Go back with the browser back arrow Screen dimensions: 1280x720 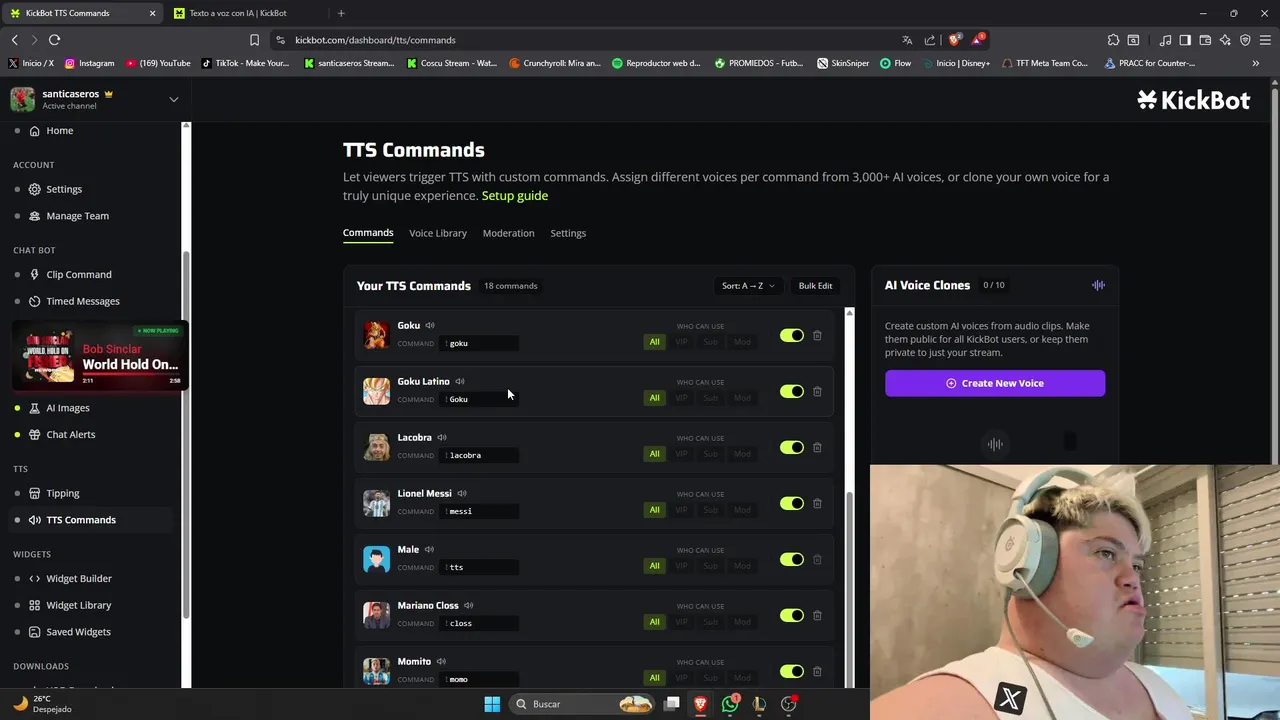point(14,40)
